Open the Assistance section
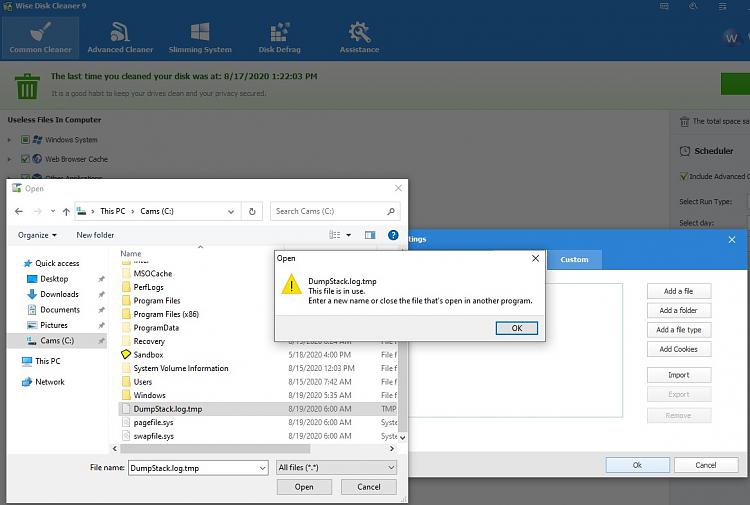Screen dimensions: 750x505 pyautogui.click(x=359, y=37)
